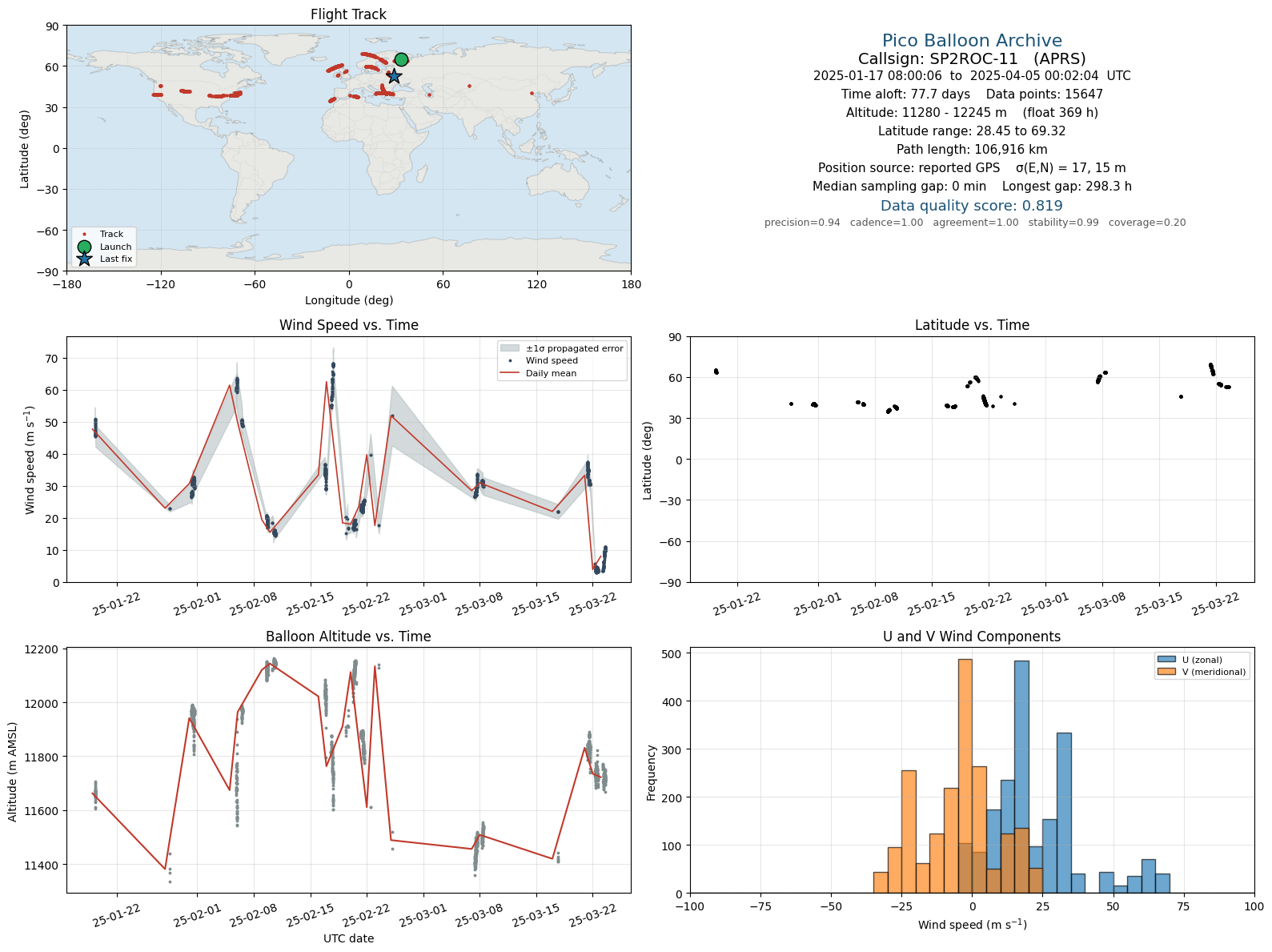Screen dimensions: 1272x952
Task: Click the '120' longitude tick on the map
Action: tap(537, 284)
